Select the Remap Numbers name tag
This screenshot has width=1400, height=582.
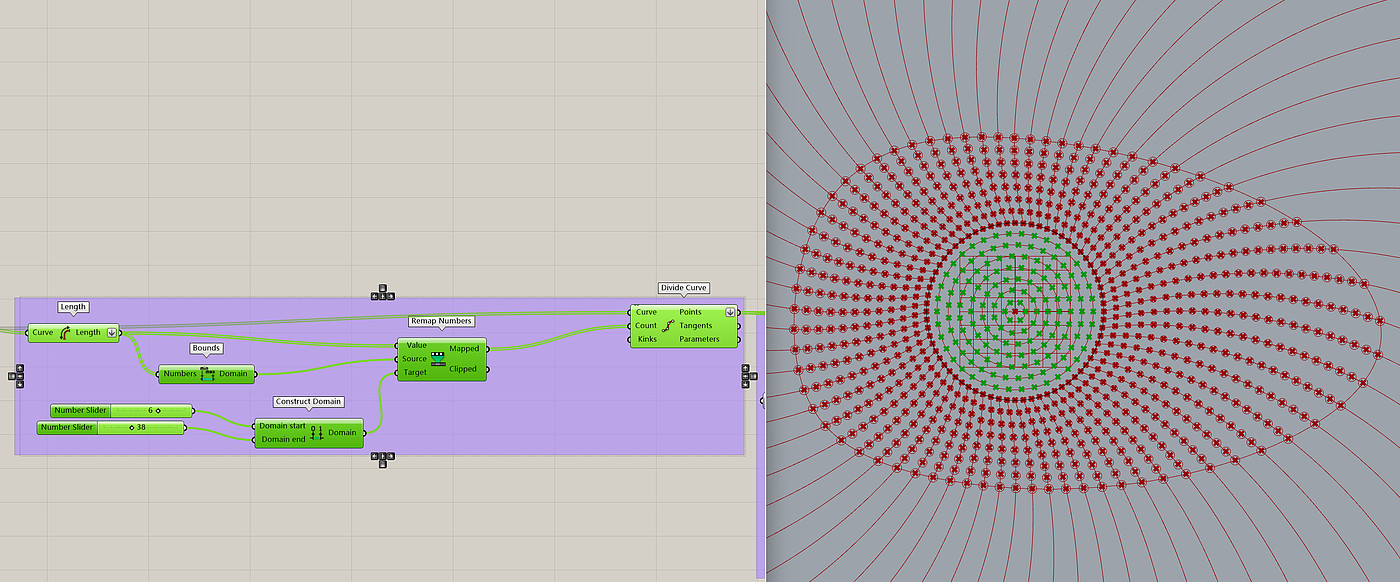point(441,321)
